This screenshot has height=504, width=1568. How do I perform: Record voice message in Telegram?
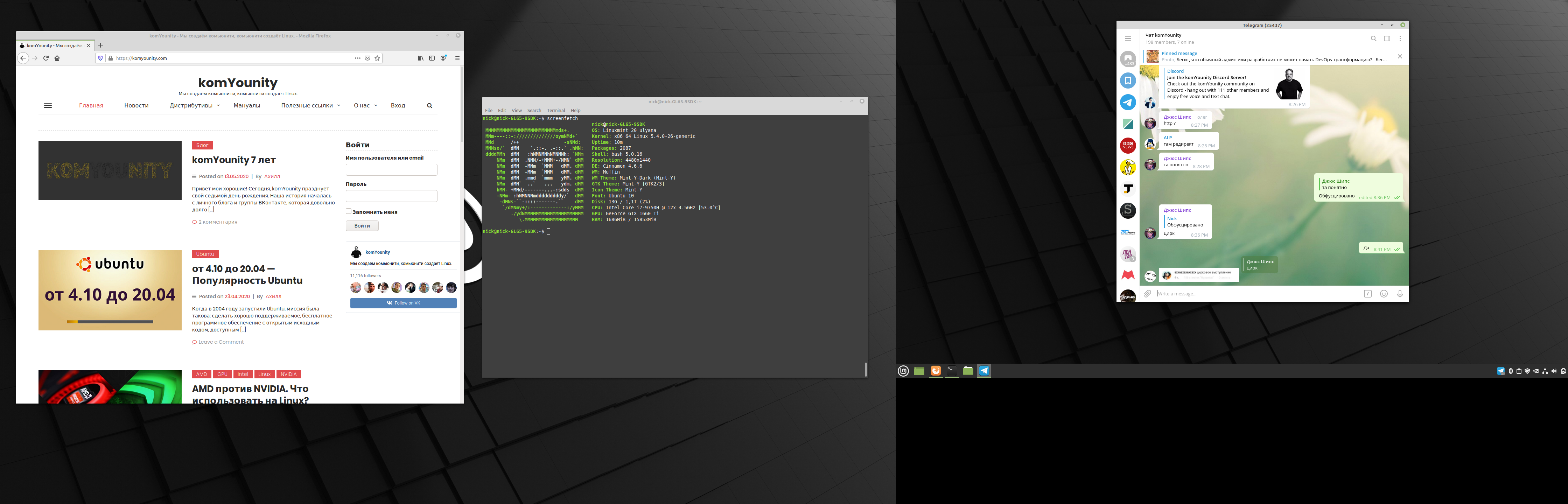[1400, 294]
